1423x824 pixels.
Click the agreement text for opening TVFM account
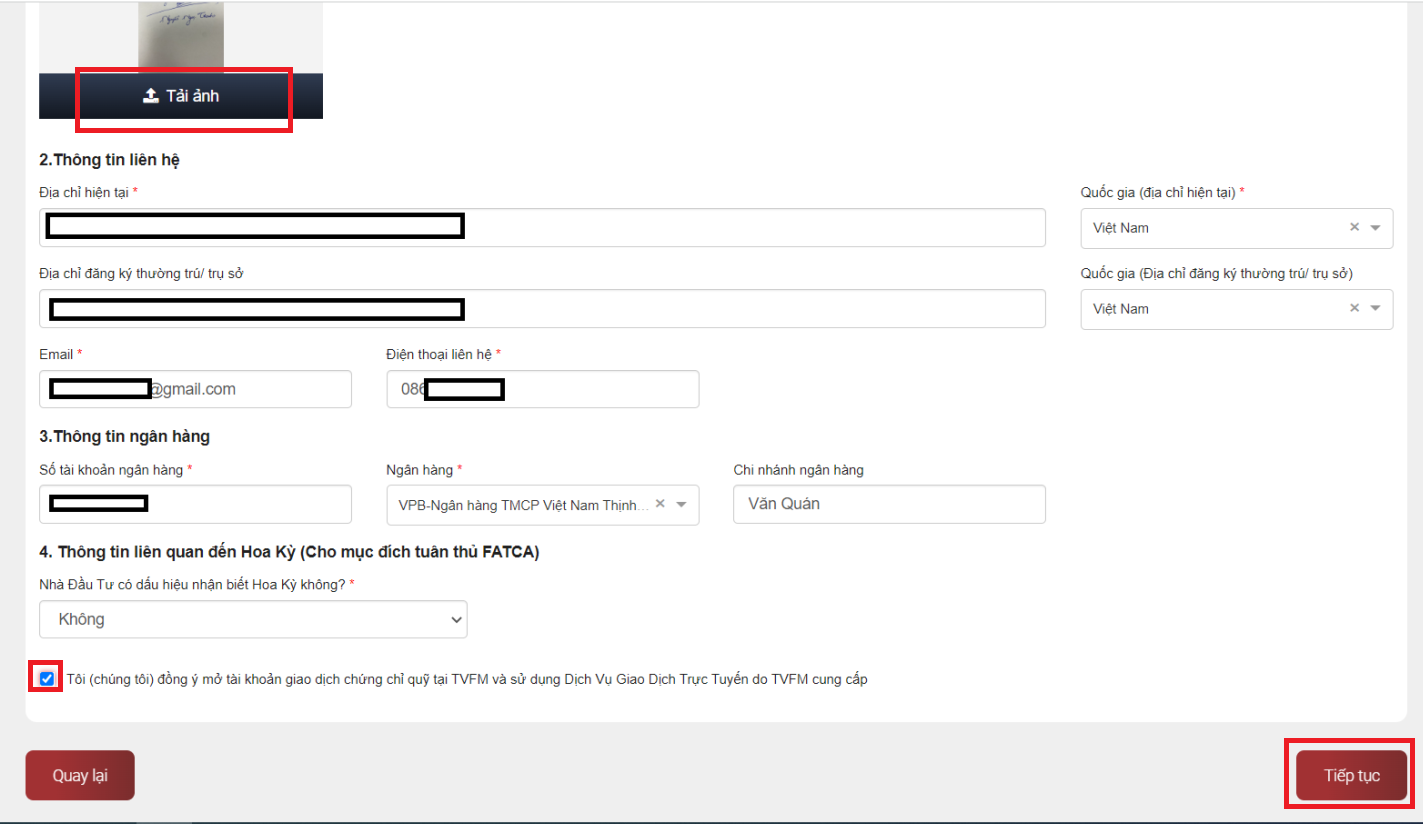pyautogui.click(x=466, y=680)
